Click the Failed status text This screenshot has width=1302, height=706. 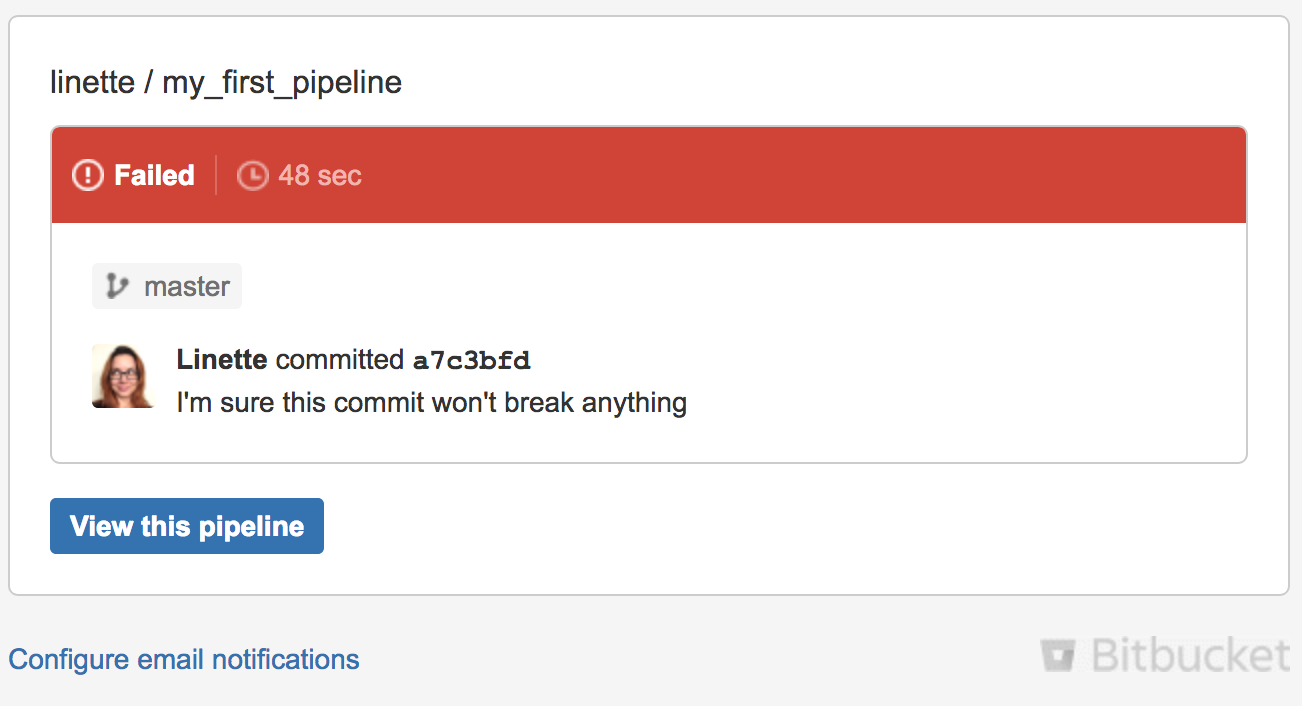(x=154, y=176)
